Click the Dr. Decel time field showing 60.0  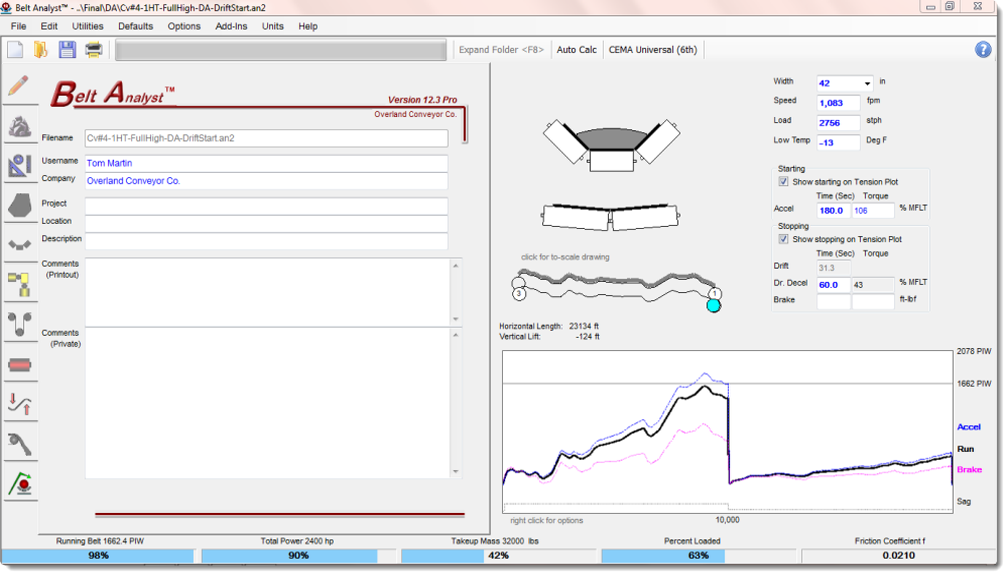(834, 285)
